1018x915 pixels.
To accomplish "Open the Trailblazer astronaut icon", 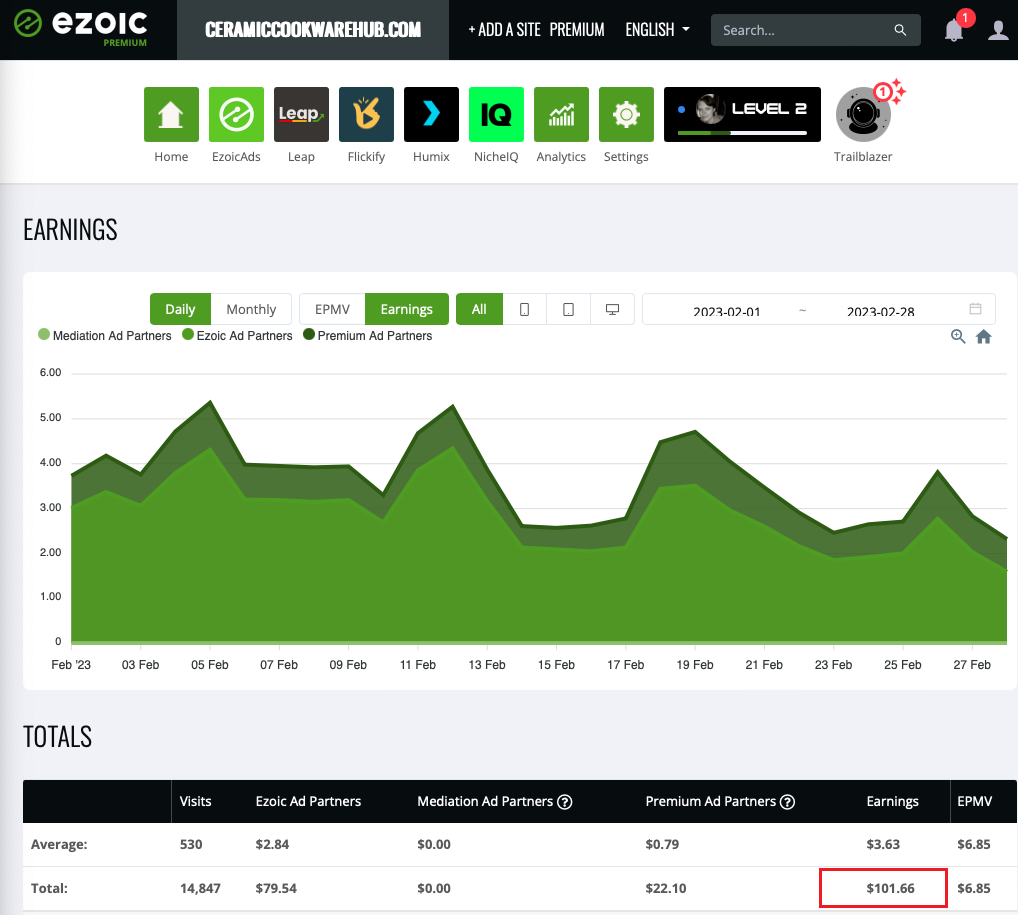I will pyautogui.click(x=863, y=114).
